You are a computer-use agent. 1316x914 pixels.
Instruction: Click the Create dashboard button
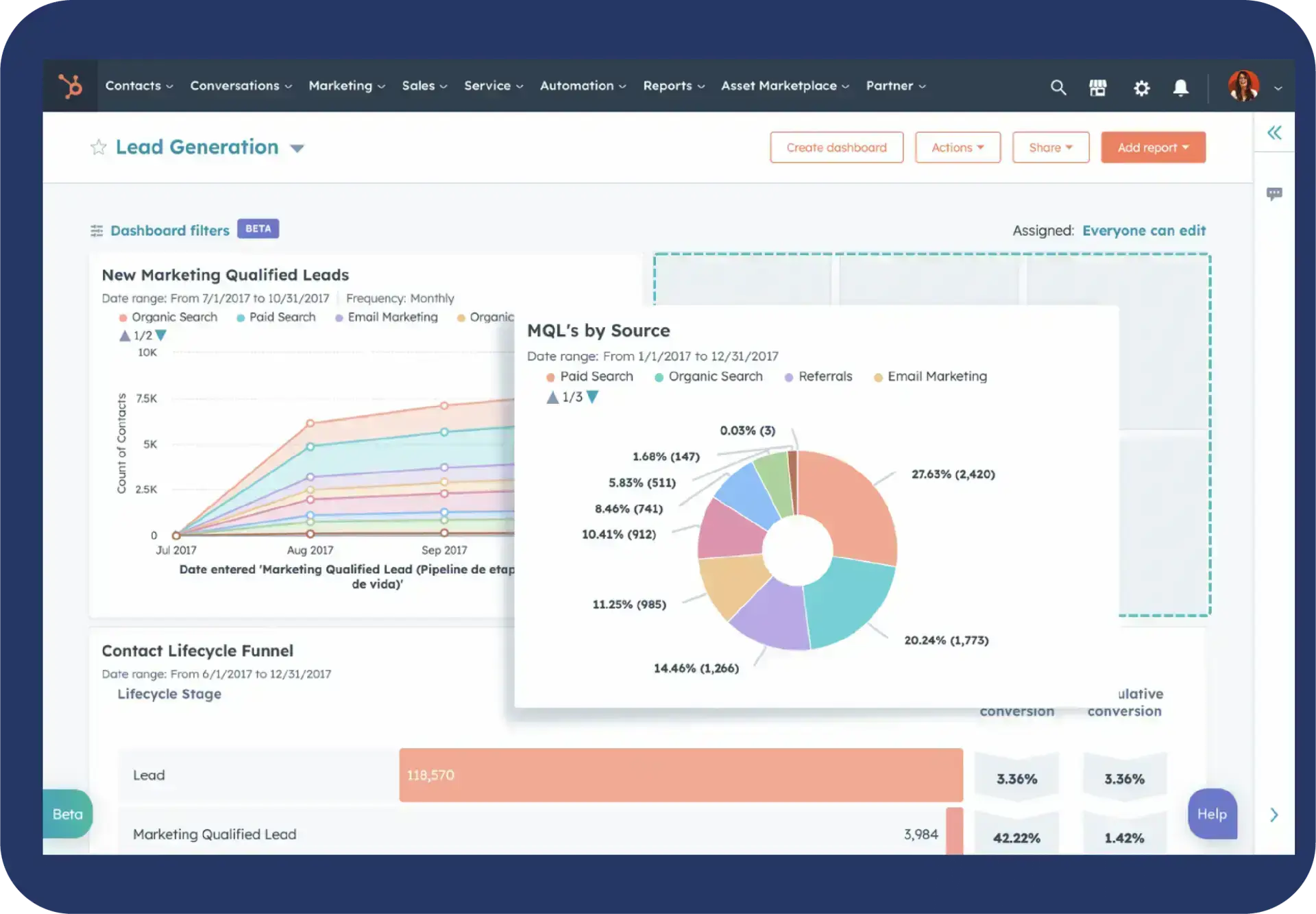836,147
